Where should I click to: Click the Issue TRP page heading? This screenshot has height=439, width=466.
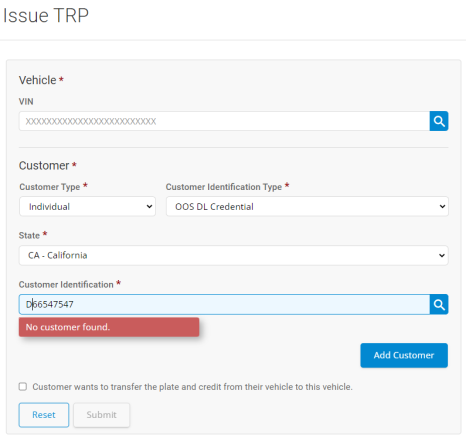point(46,15)
